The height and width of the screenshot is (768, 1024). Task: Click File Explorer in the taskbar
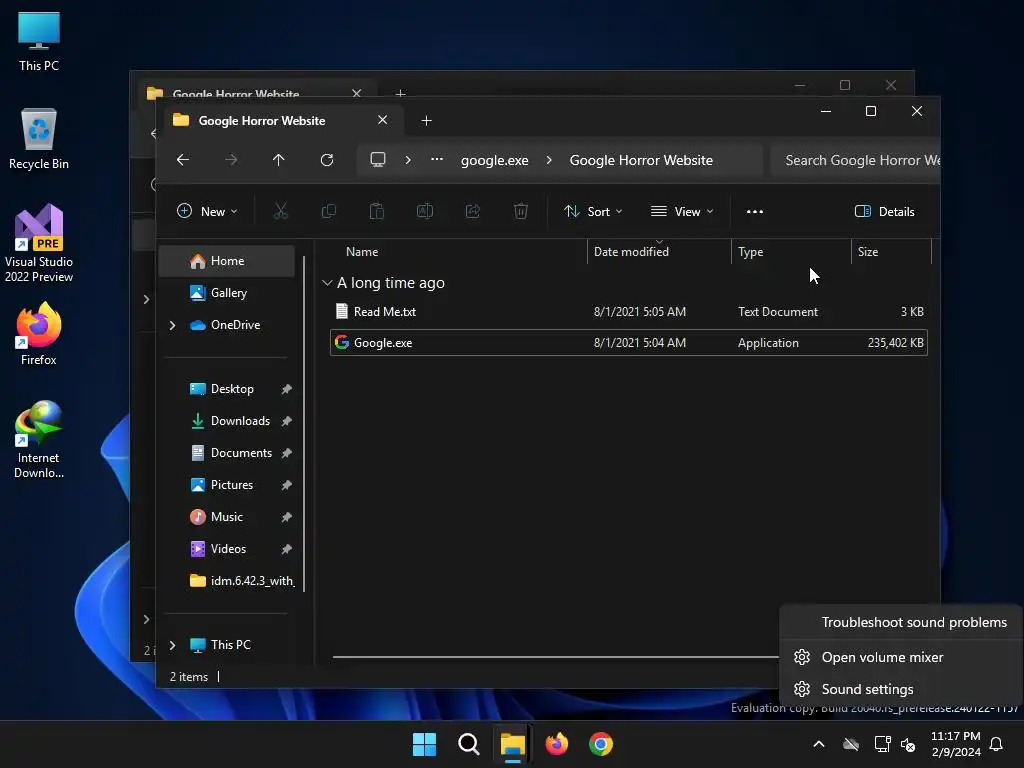click(513, 744)
